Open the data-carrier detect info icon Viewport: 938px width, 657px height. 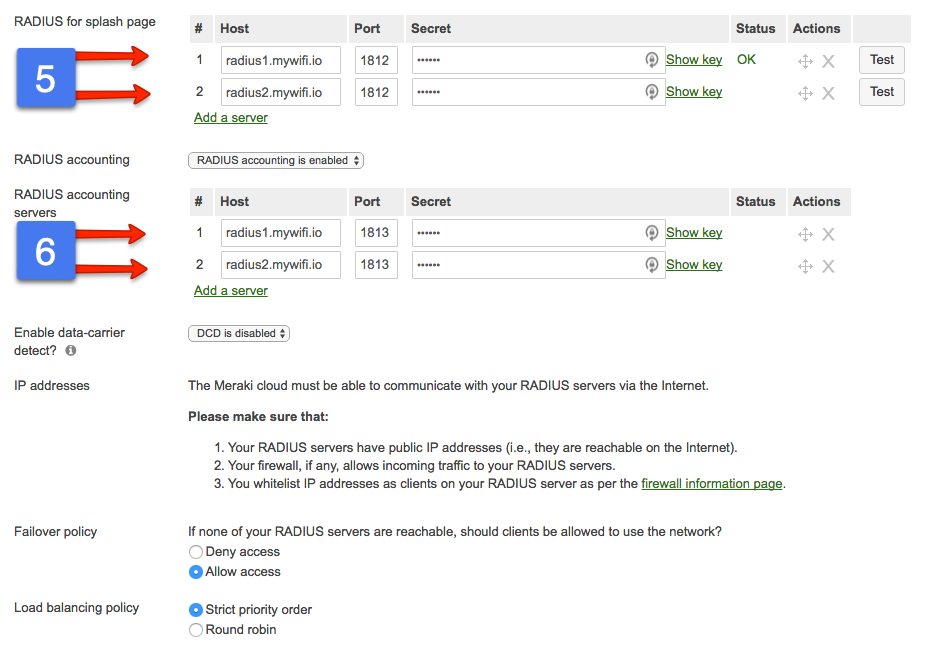71,351
